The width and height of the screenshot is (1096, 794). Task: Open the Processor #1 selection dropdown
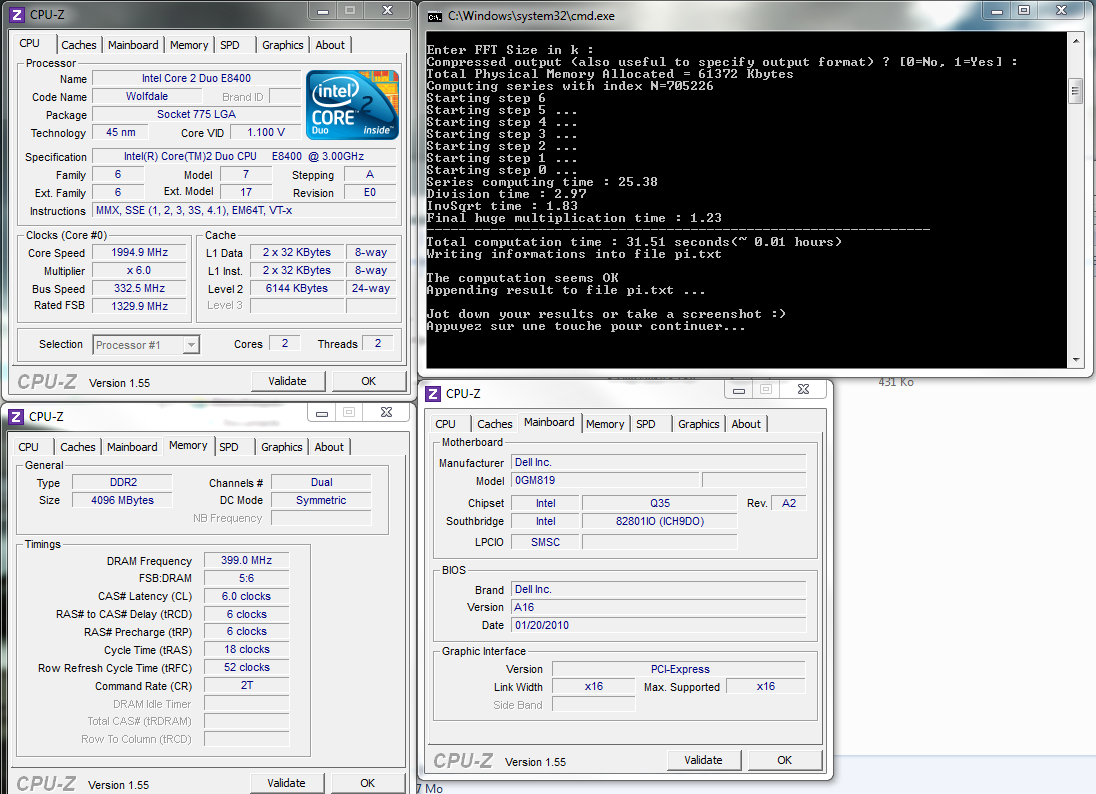point(191,345)
